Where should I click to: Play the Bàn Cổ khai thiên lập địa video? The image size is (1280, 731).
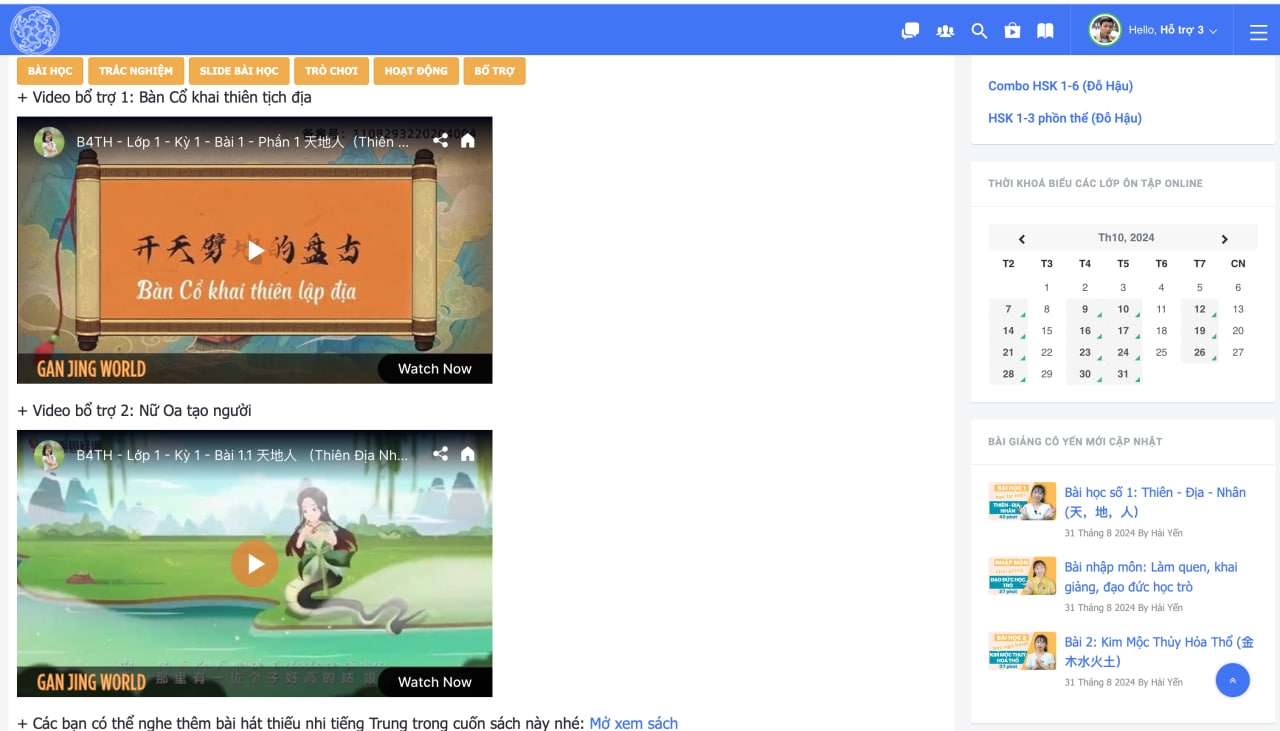click(x=255, y=250)
